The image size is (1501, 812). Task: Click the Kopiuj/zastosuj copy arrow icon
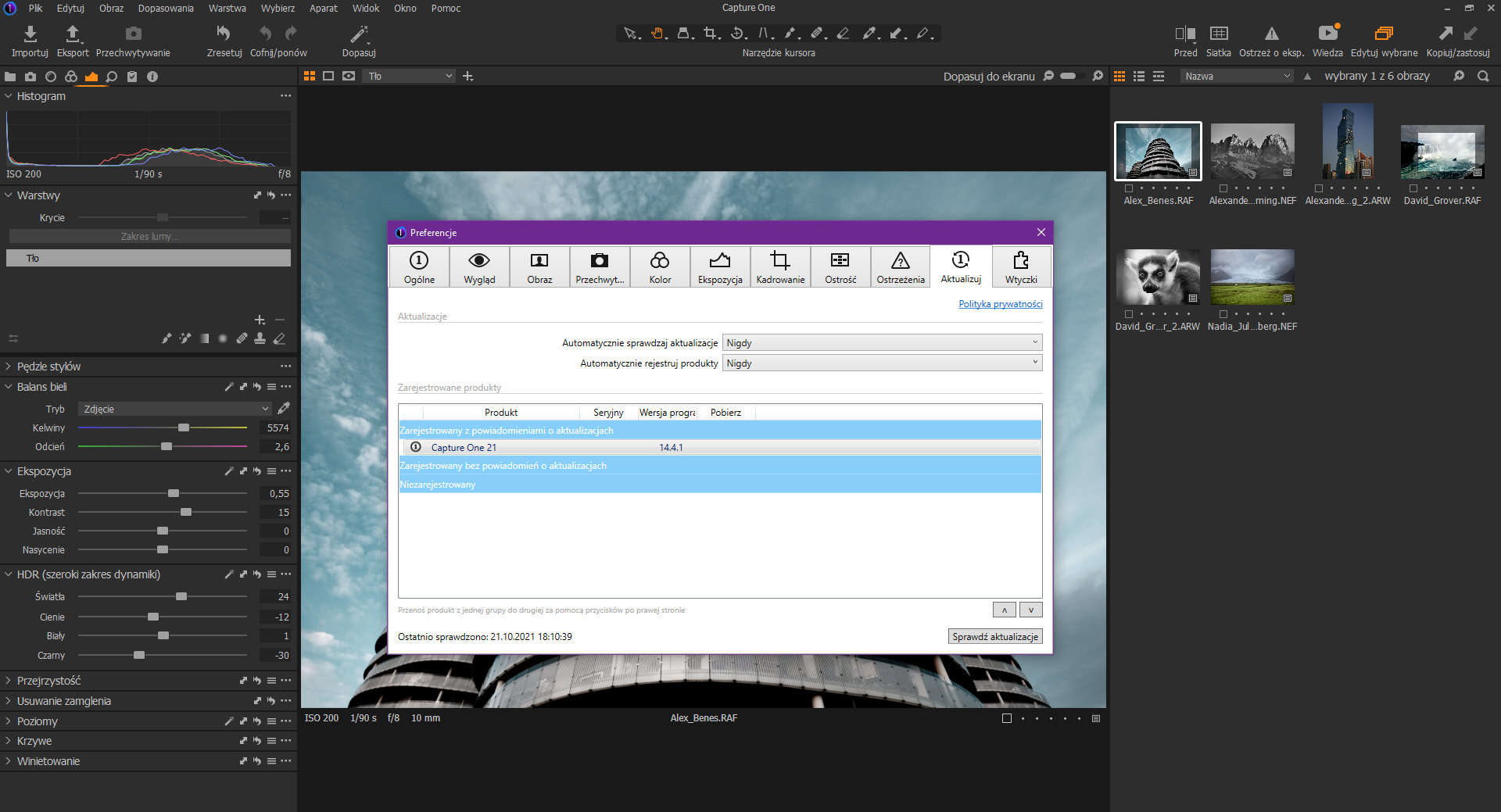tap(1445, 34)
